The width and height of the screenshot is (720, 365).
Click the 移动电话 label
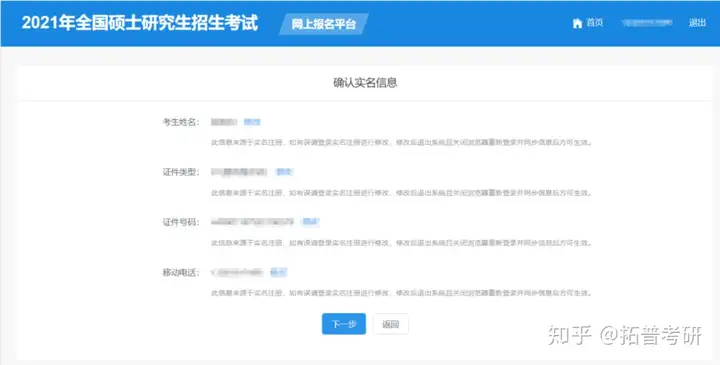[x=181, y=272]
